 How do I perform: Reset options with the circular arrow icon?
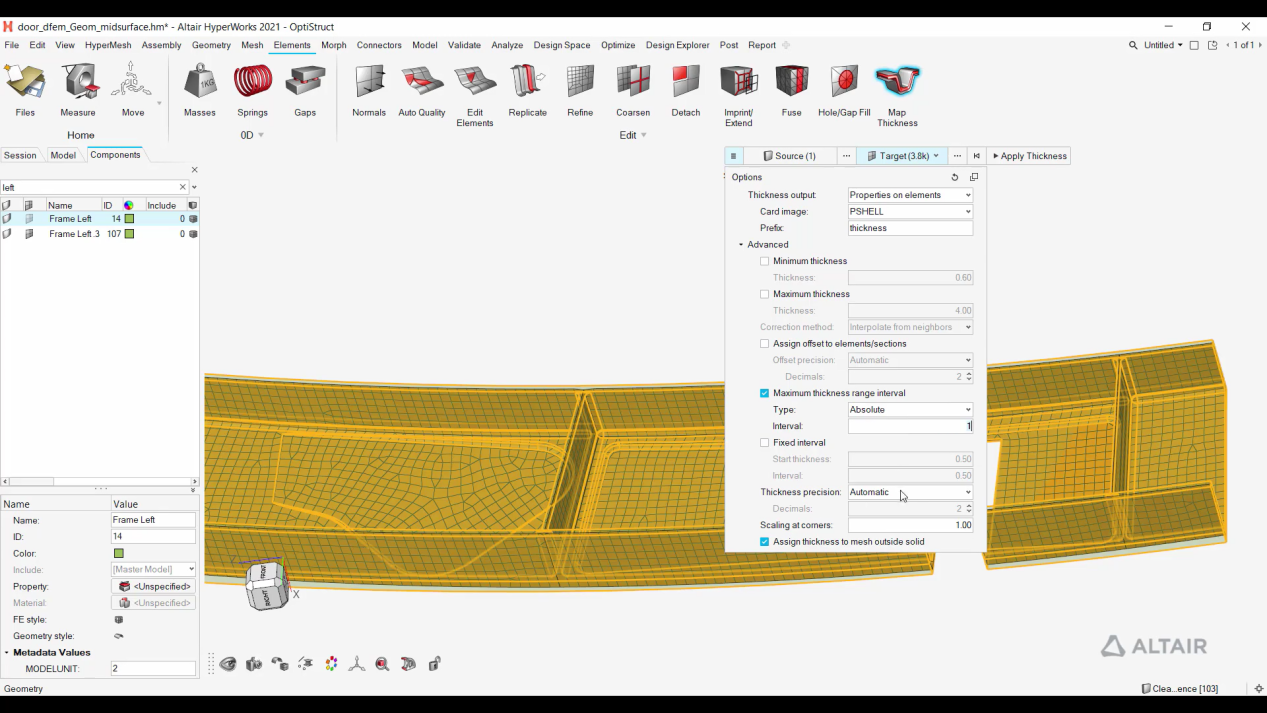pos(955,177)
